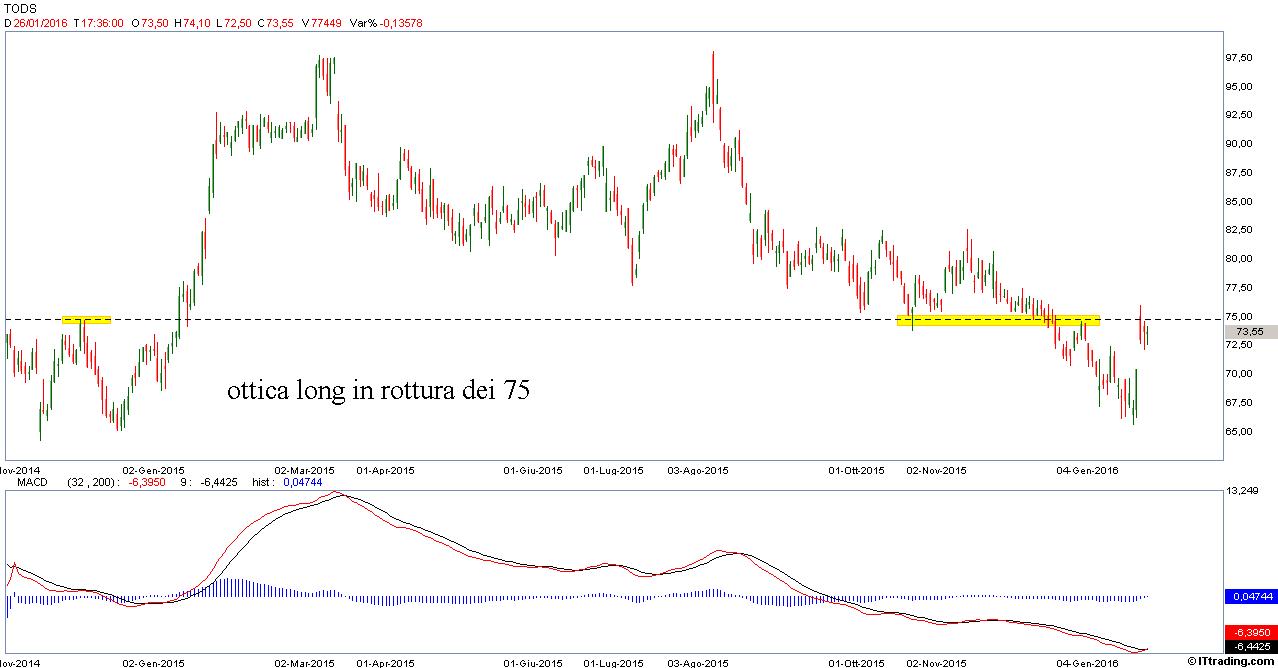This screenshot has height=668, width=1278.
Task: Click the annotation 'ottica long in rottura dei 75'
Action: (379, 391)
